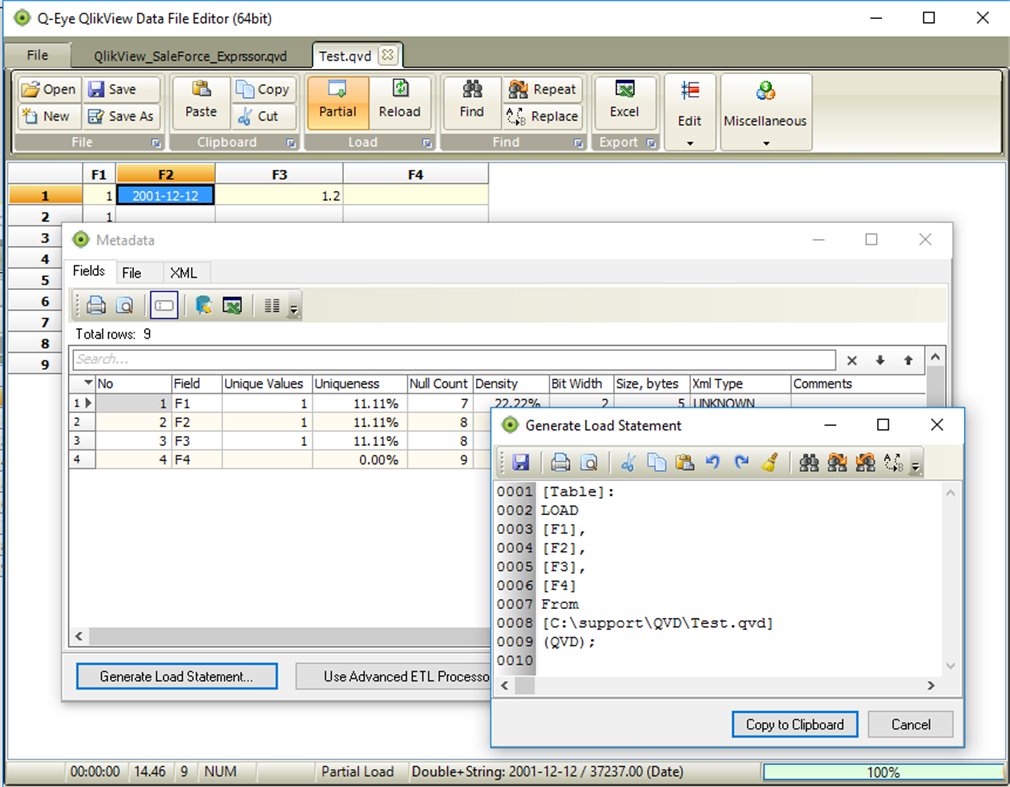Image resolution: width=1010 pixels, height=787 pixels.
Task: Reload the QVD data file
Action: [x=399, y=102]
